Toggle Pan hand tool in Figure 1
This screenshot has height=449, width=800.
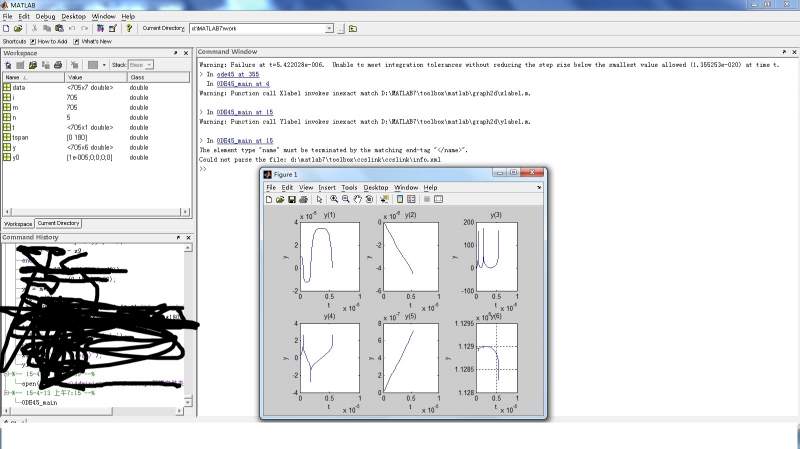(x=358, y=199)
